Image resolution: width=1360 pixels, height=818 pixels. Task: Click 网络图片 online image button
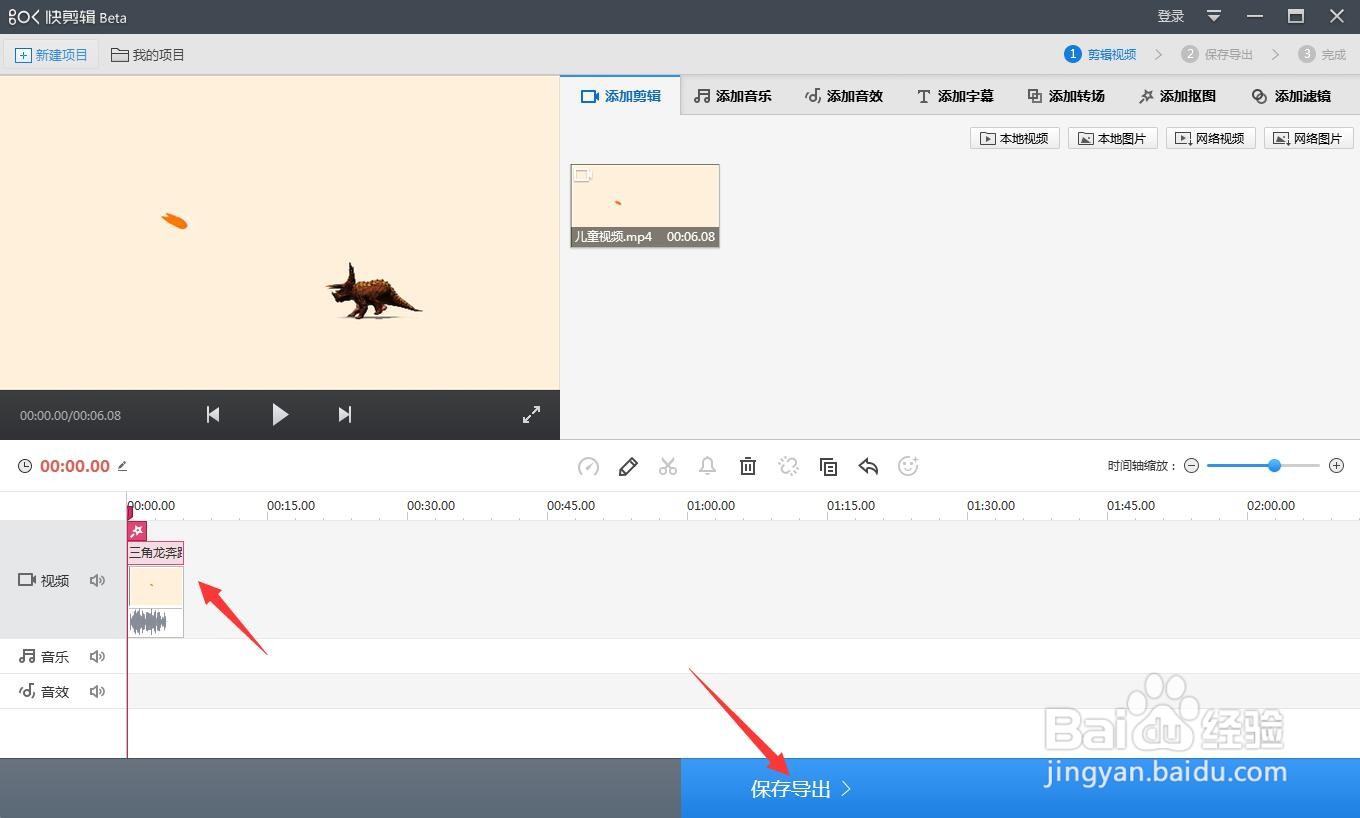click(x=1309, y=138)
